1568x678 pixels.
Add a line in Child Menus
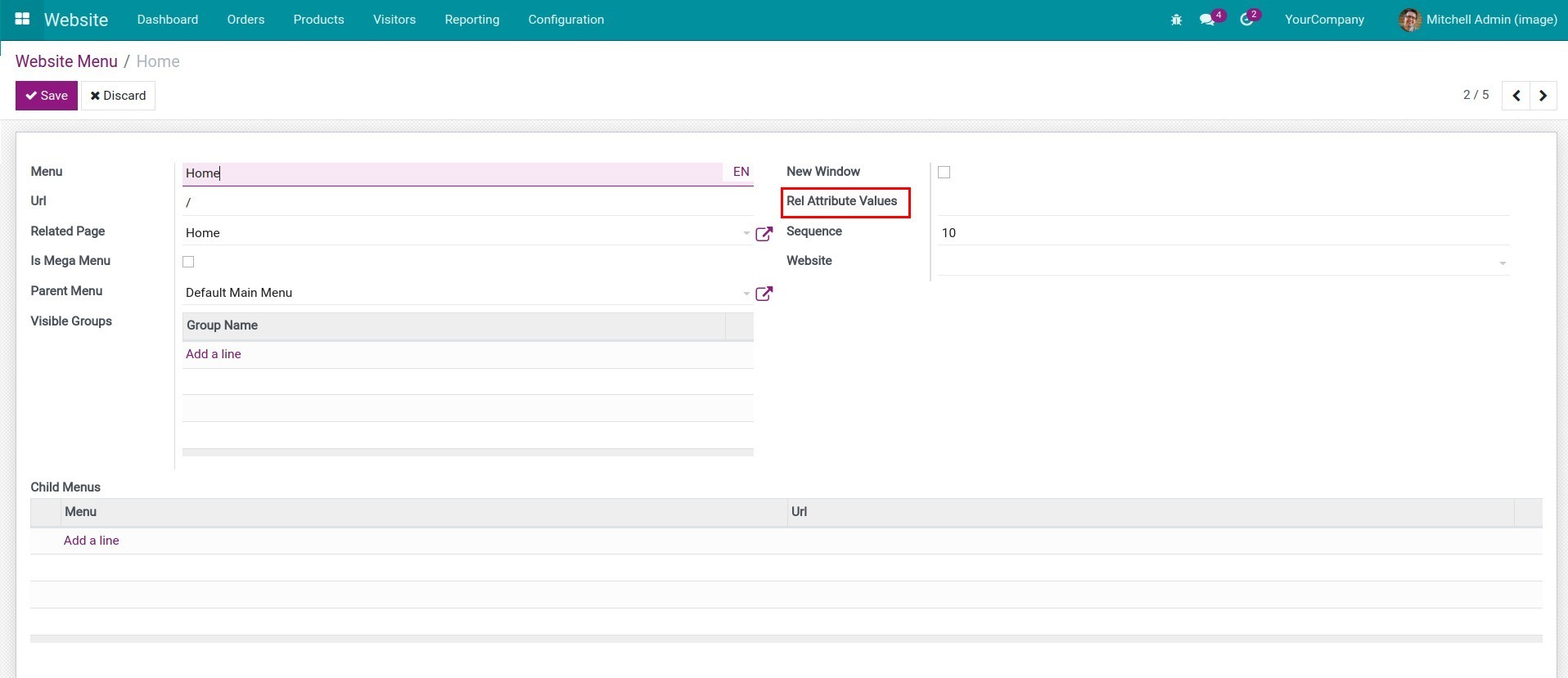(x=92, y=541)
